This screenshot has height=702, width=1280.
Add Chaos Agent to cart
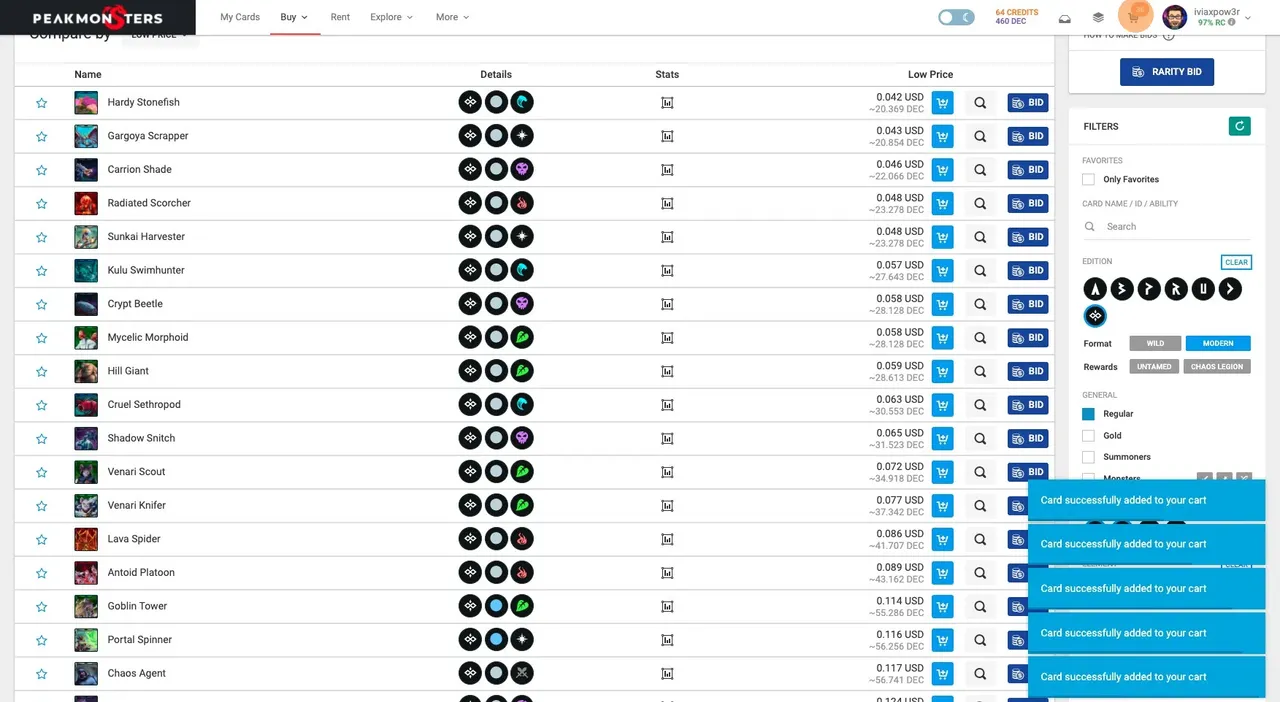[942, 673]
